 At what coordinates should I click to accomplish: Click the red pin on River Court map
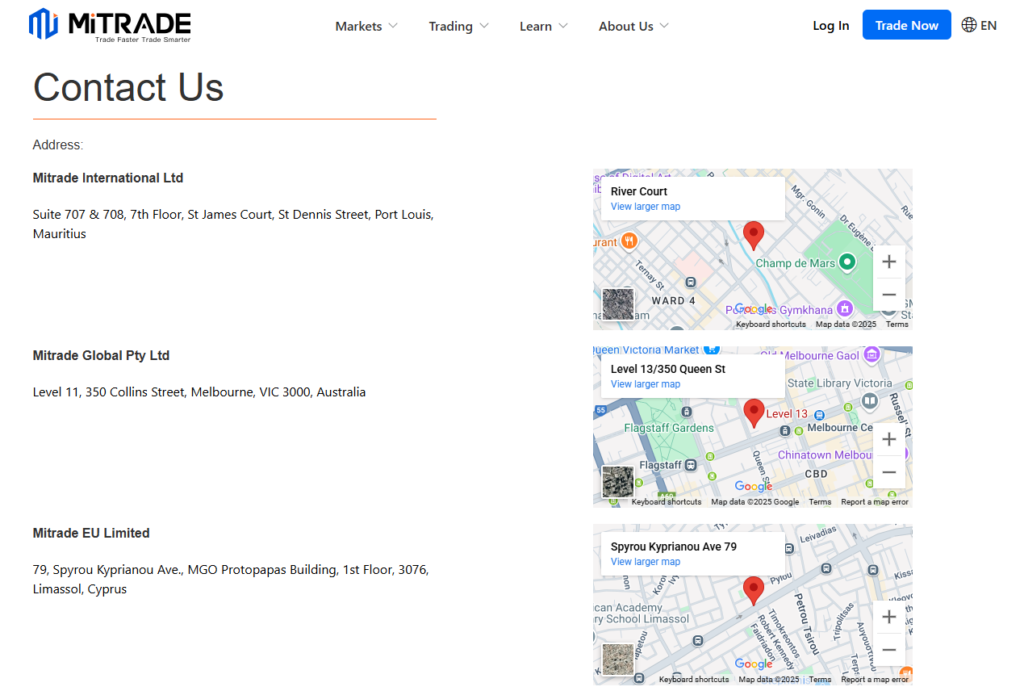(x=754, y=234)
